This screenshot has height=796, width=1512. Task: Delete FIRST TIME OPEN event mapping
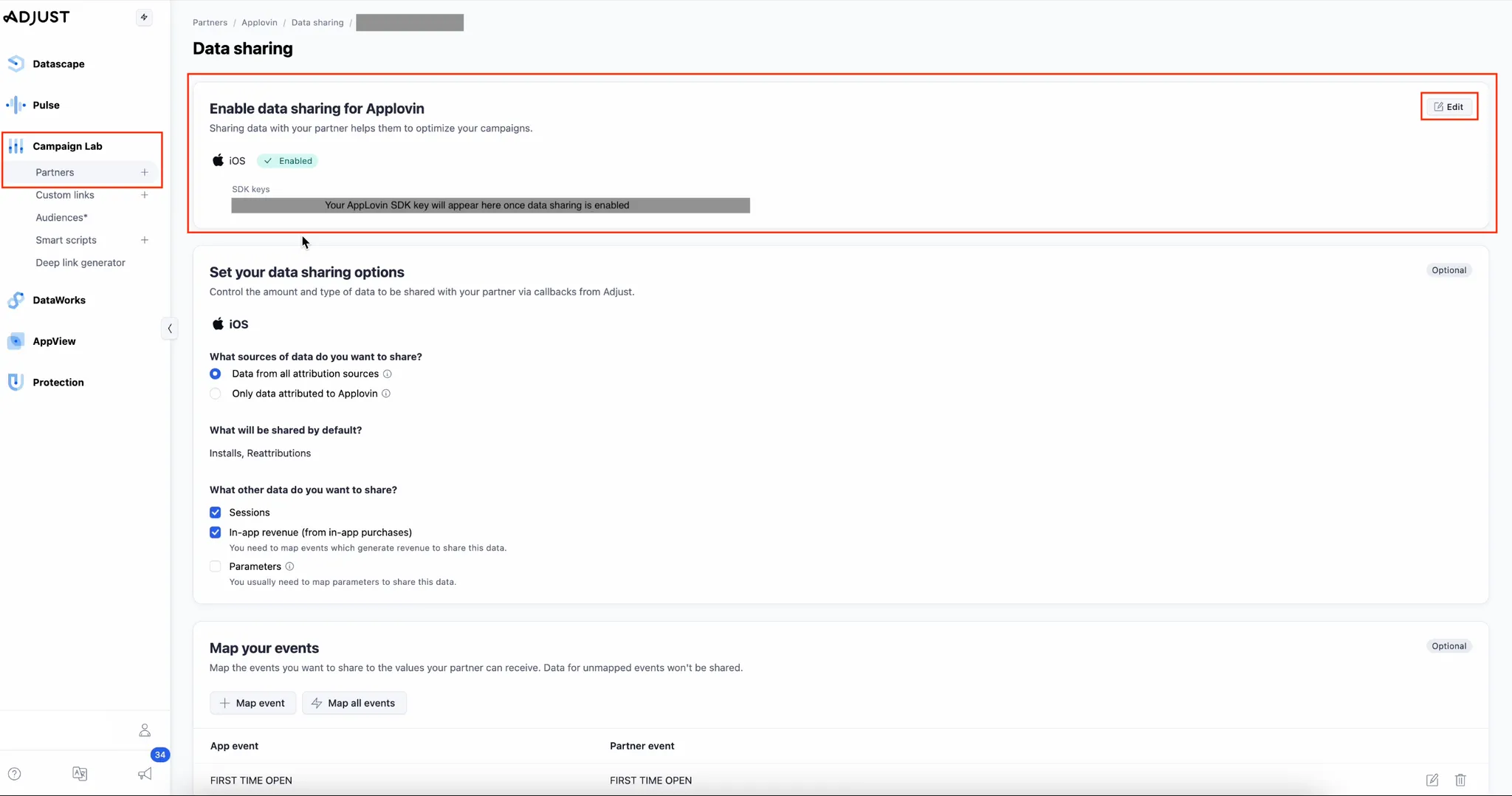(1460, 780)
